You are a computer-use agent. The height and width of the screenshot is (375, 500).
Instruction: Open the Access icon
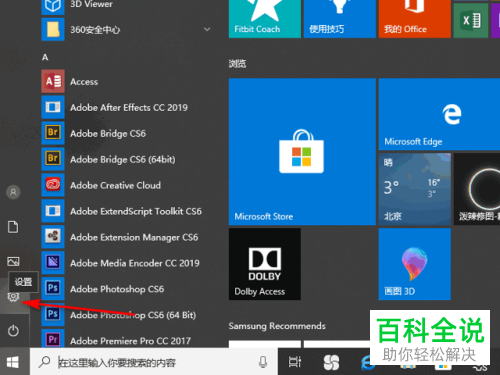tap(53, 81)
